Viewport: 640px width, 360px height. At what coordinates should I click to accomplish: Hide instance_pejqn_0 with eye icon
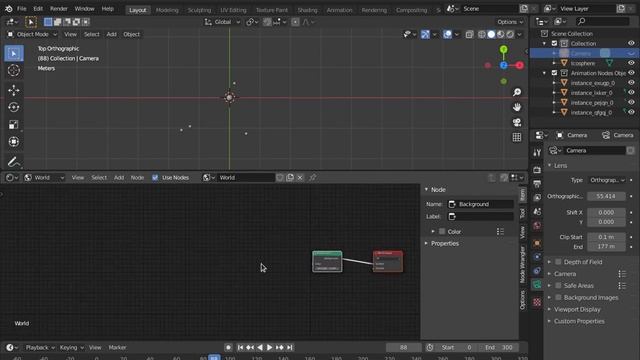tap(631, 102)
